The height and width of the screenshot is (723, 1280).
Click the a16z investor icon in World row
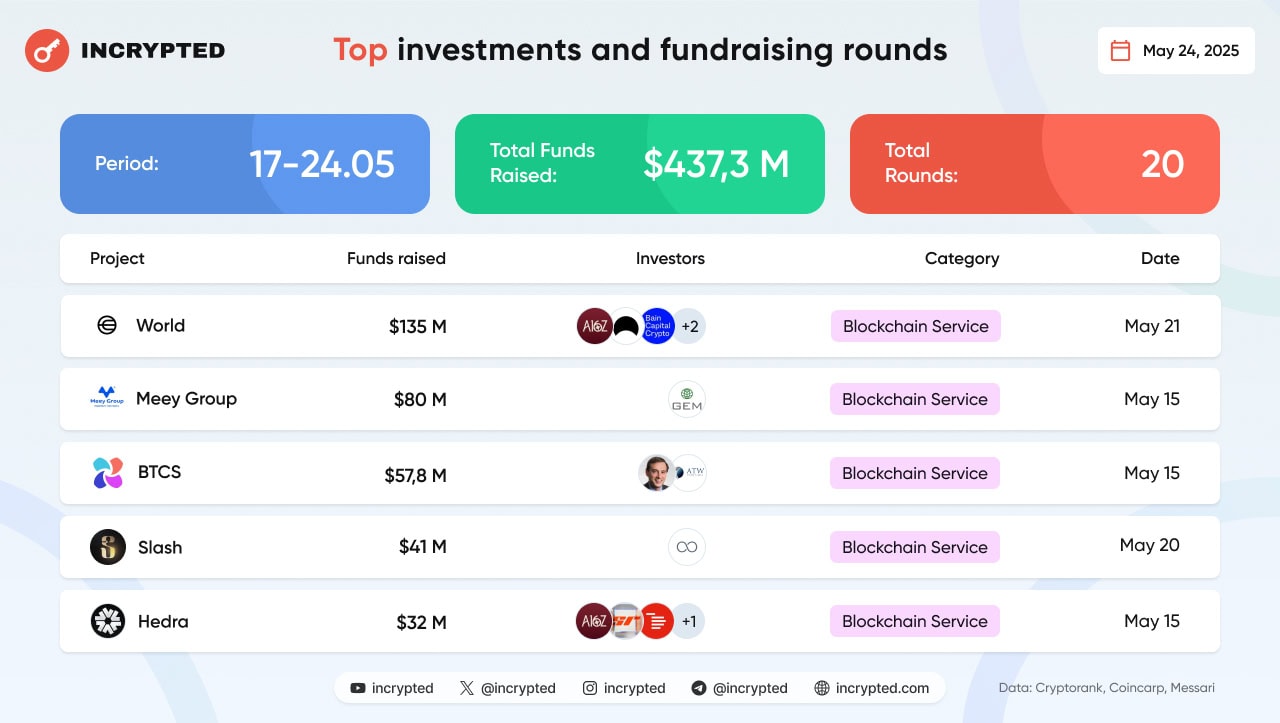pyautogui.click(x=595, y=326)
